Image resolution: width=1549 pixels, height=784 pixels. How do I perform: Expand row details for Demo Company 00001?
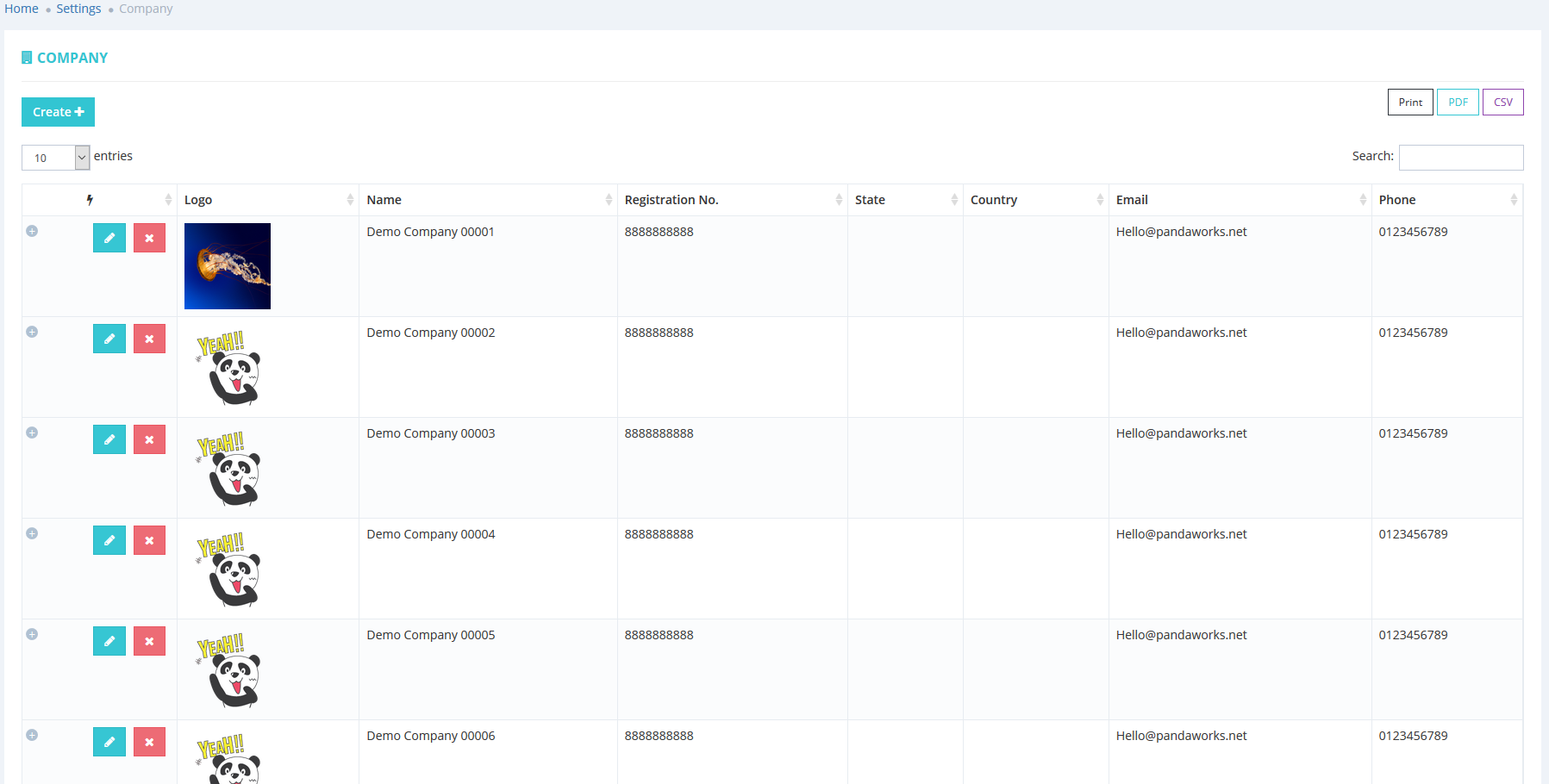pos(32,231)
